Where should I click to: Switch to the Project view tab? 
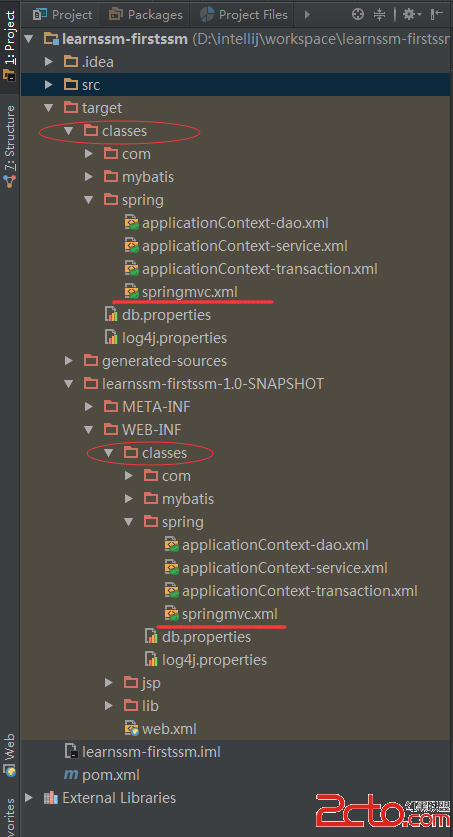(62, 14)
